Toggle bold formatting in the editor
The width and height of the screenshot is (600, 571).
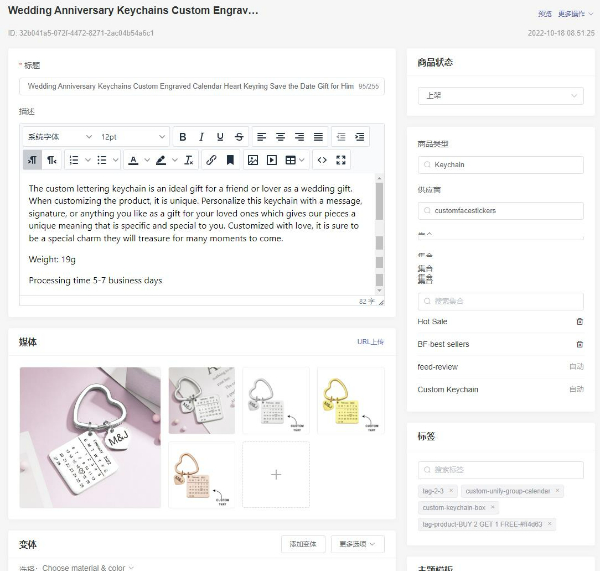(x=182, y=137)
